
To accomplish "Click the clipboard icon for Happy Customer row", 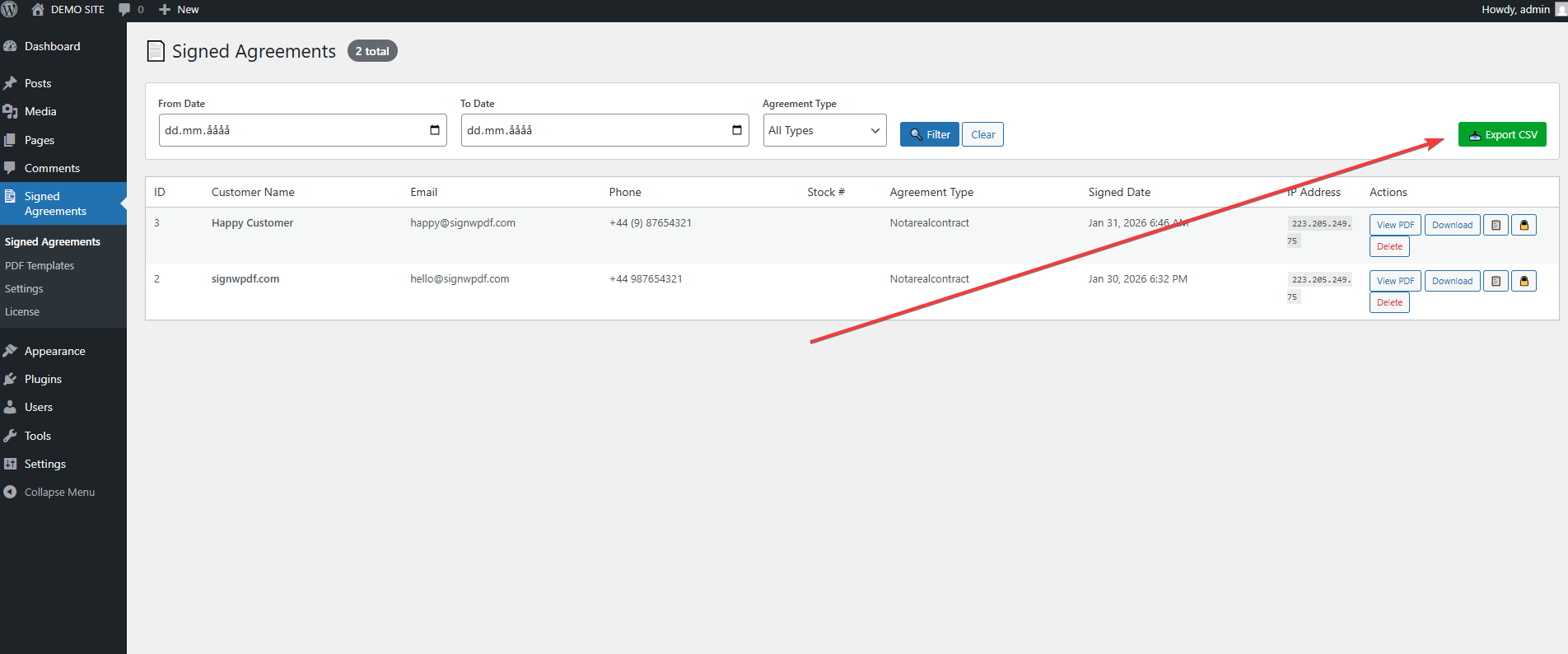I will click(1496, 225).
